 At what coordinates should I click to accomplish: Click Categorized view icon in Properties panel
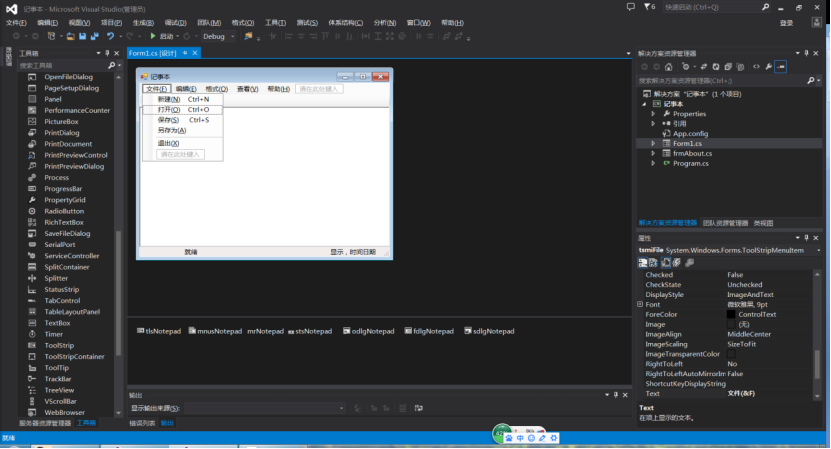click(x=643, y=262)
